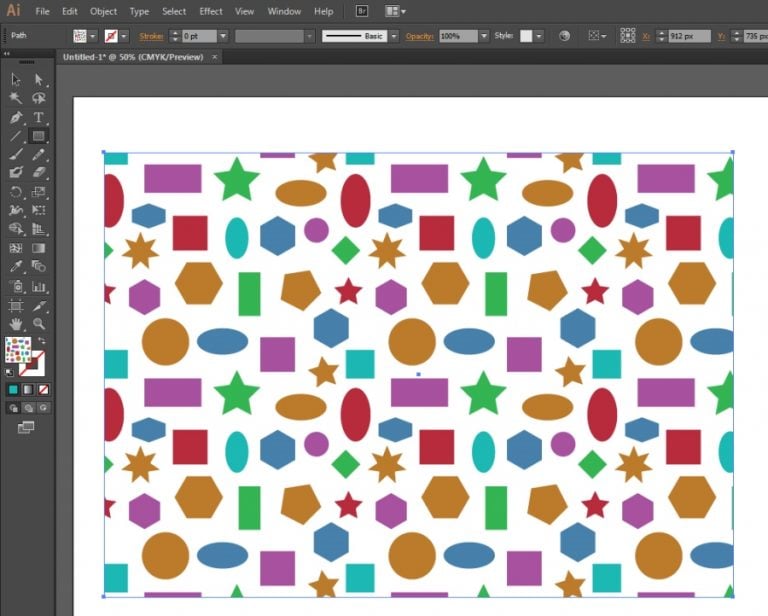768x616 pixels.
Task: Select the Zoom tool
Action: 39,324
